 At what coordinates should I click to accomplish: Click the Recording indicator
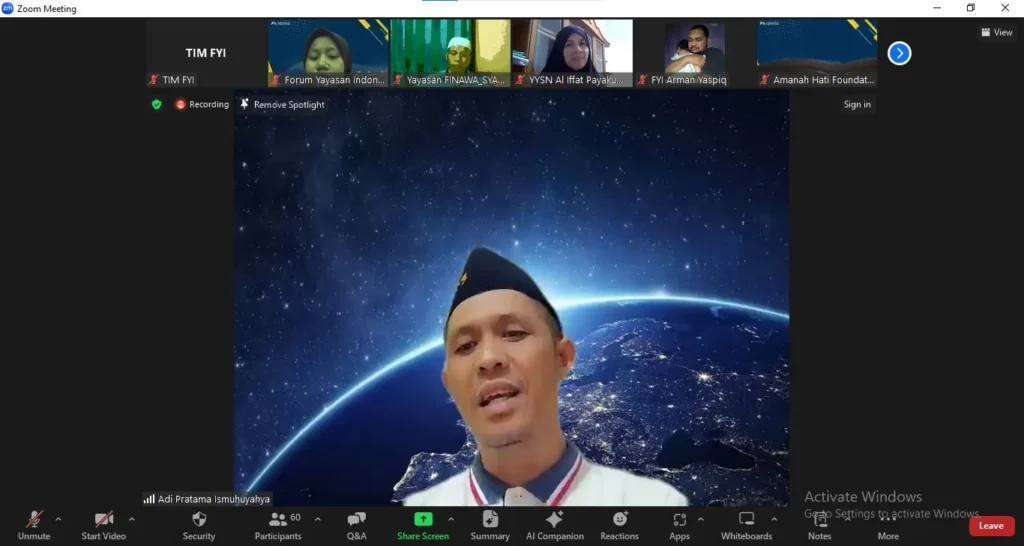click(202, 104)
